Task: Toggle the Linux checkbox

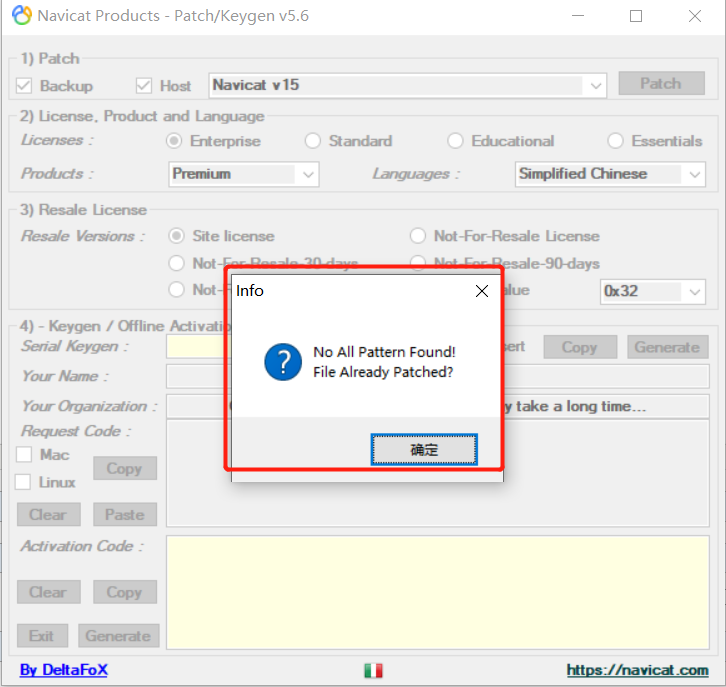Action: (x=23, y=482)
